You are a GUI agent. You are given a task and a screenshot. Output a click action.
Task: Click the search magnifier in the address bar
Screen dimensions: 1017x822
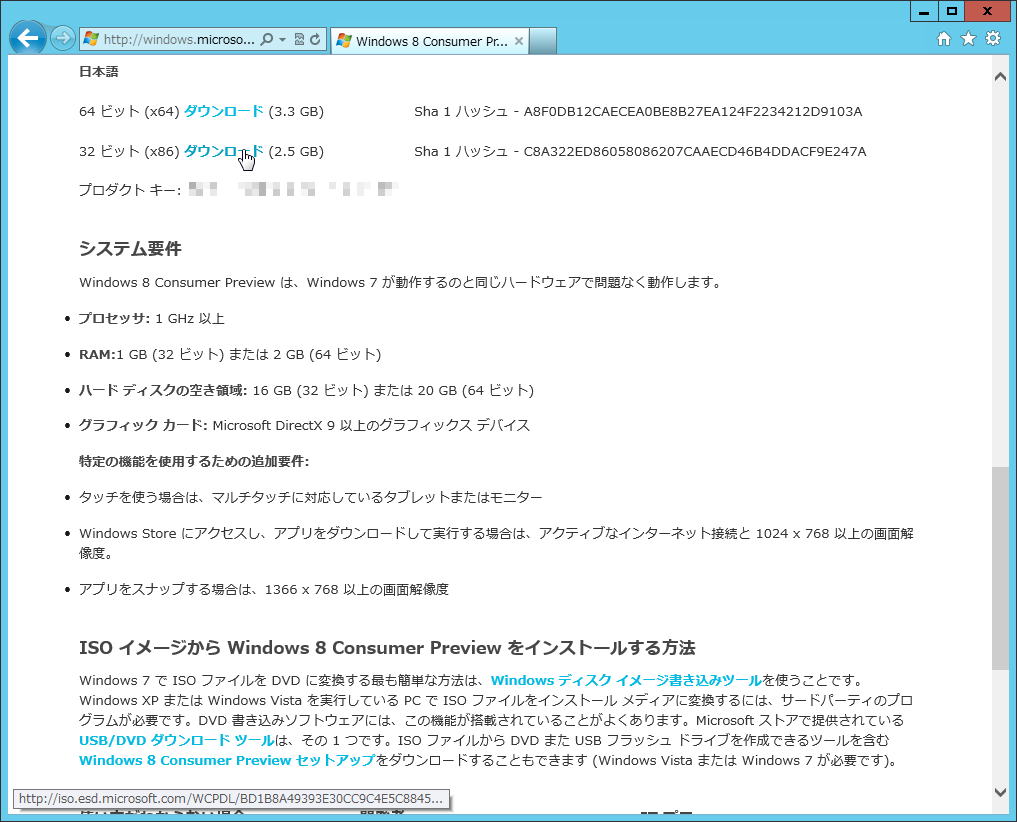click(x=266, y=40)
